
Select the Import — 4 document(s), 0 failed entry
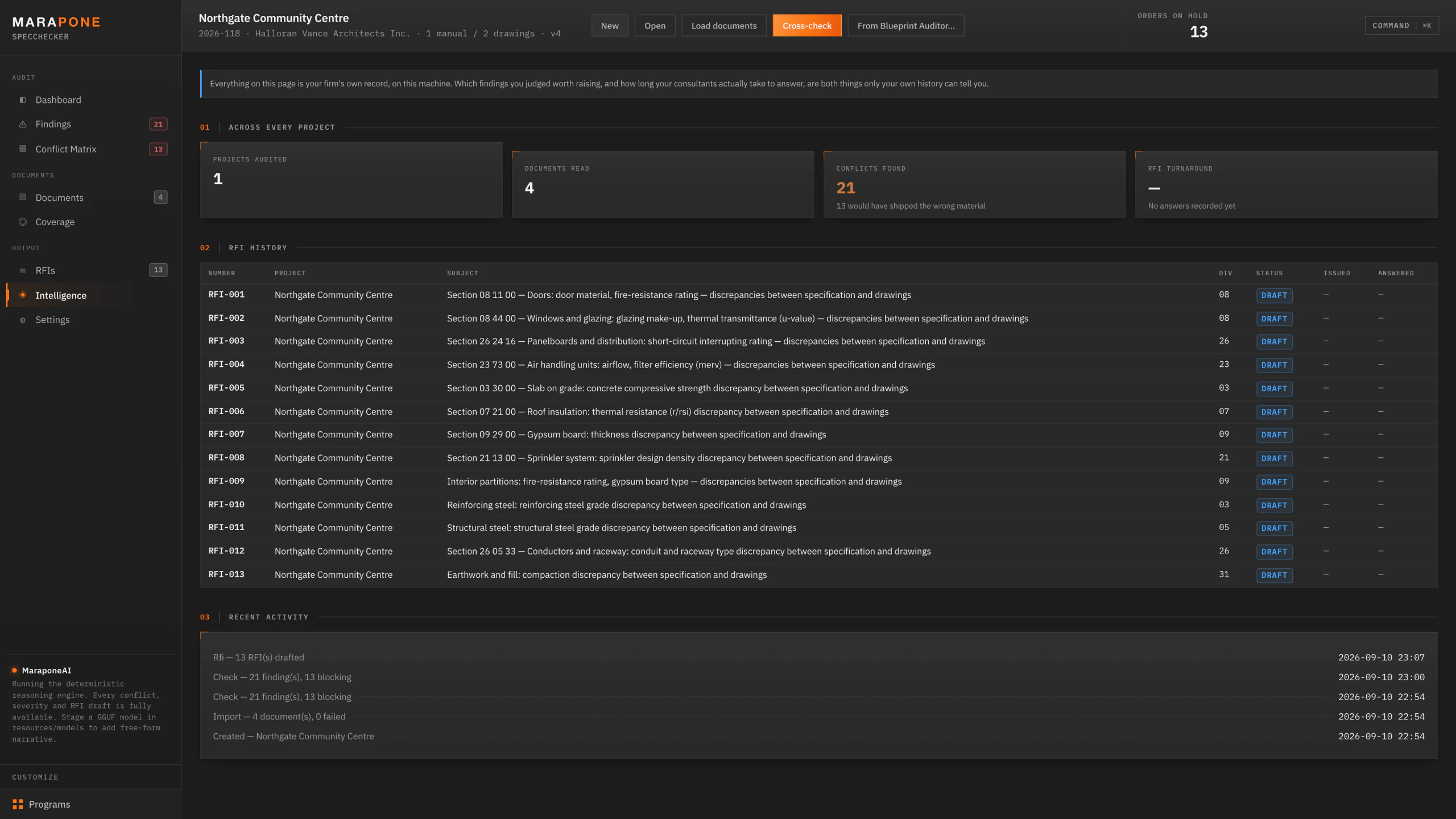(279, 716)
